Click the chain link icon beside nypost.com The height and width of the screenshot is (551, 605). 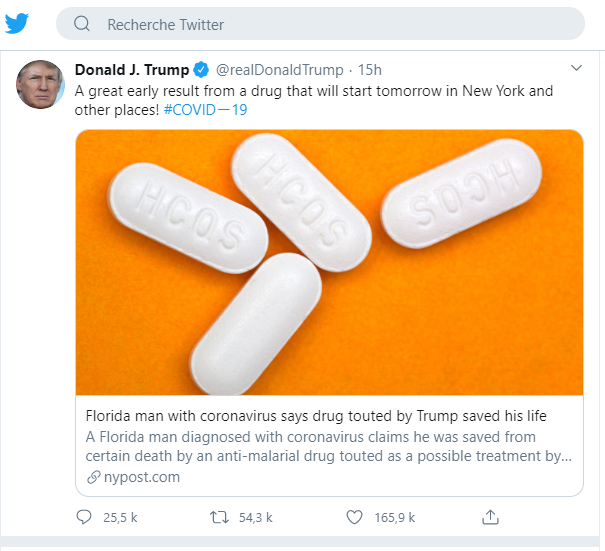pyautogui.click(x=94, y=477)
